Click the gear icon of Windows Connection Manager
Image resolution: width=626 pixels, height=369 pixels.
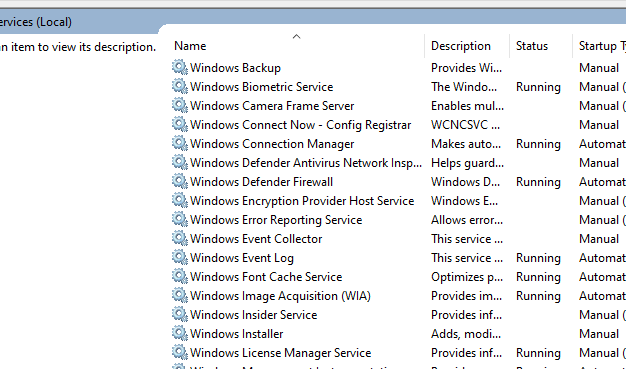180,143
